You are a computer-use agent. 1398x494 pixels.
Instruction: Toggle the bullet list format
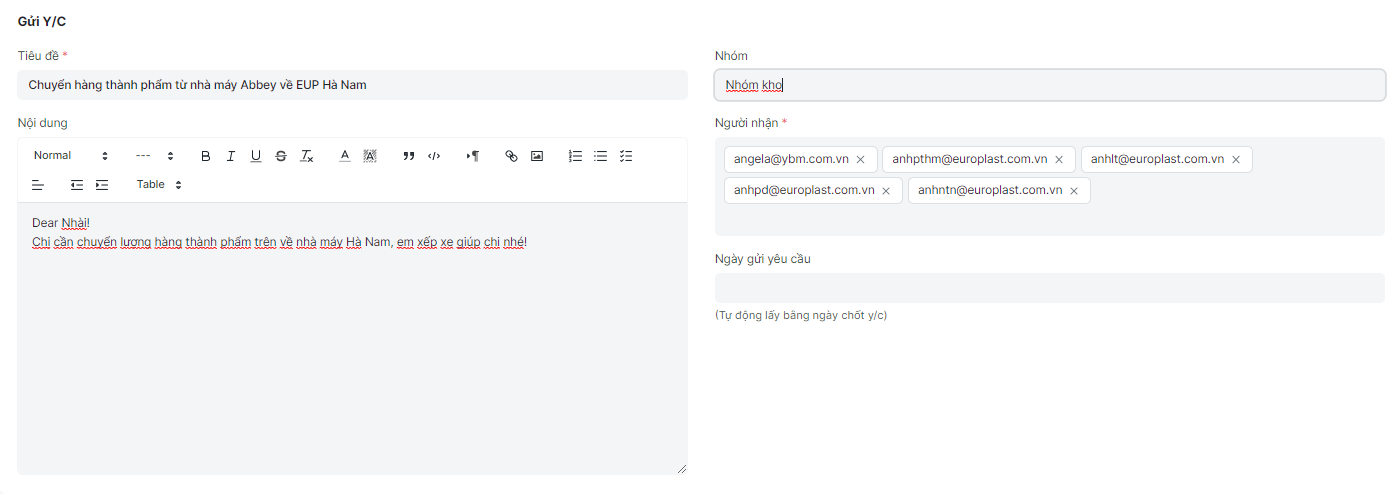pyautogui.click(x=601, y=156)
